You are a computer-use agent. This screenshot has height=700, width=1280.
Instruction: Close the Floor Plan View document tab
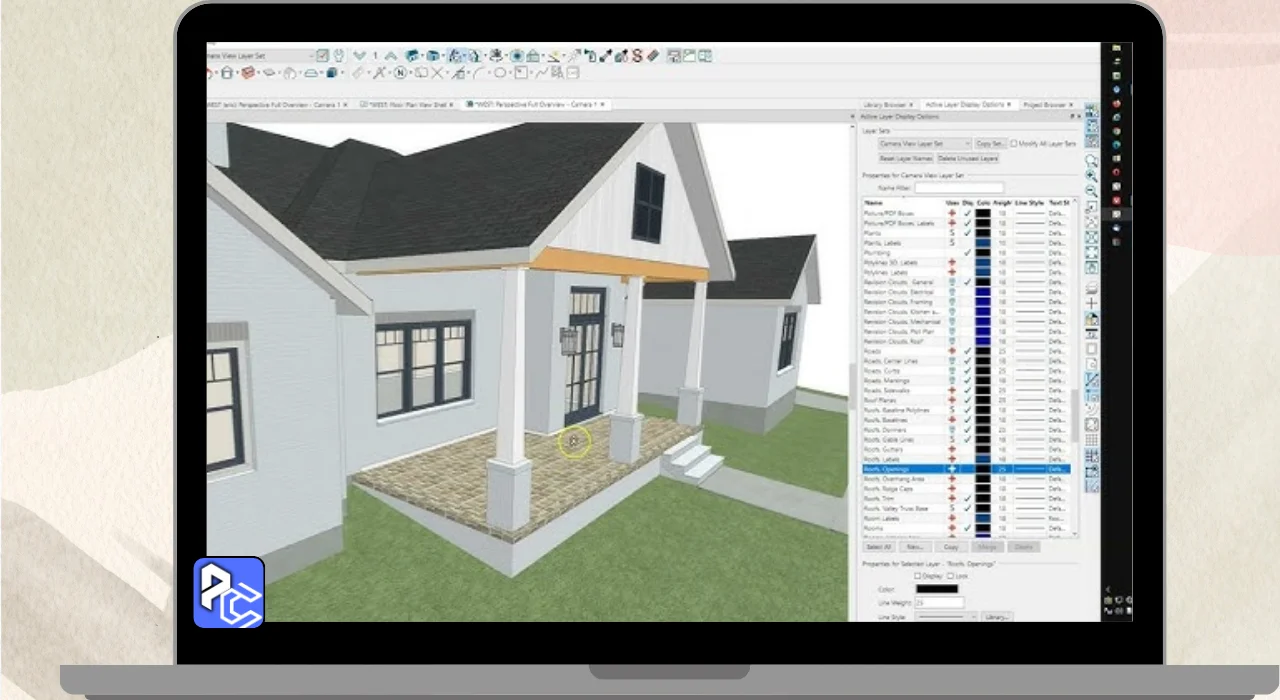tap(451, 104)
